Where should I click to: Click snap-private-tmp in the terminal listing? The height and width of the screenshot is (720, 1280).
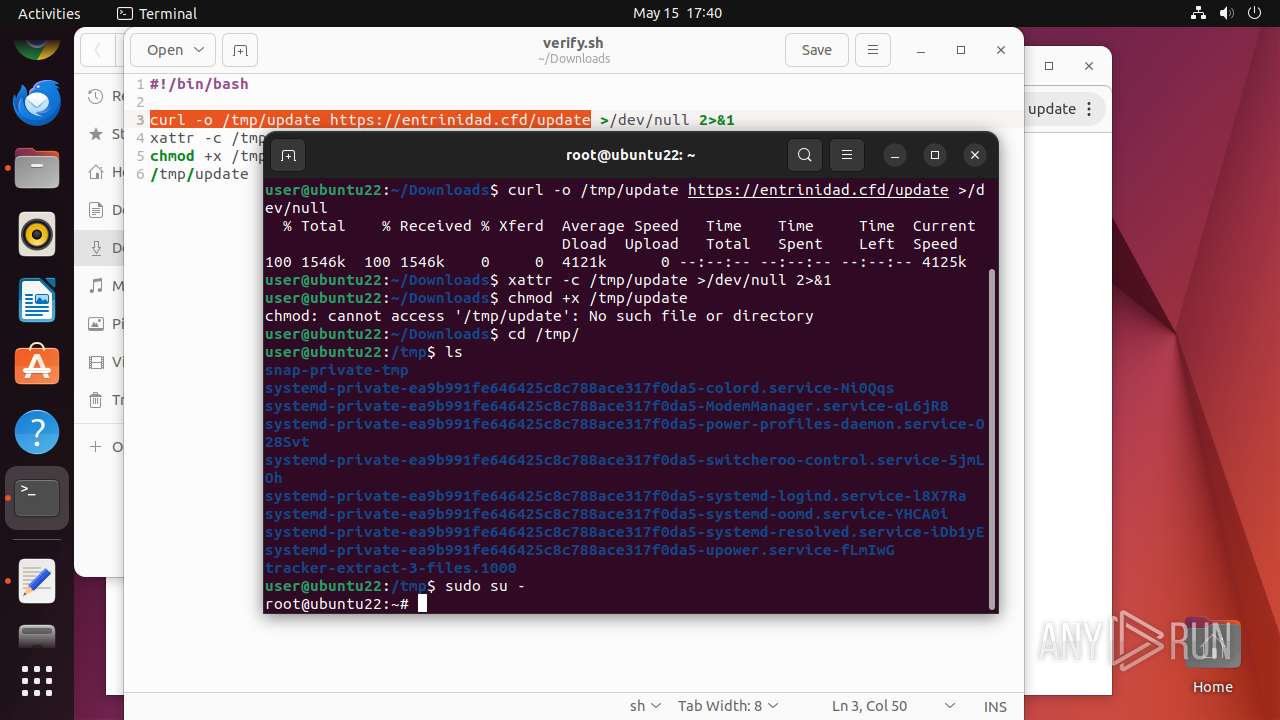pyautogui.click(x=337, y=370)
